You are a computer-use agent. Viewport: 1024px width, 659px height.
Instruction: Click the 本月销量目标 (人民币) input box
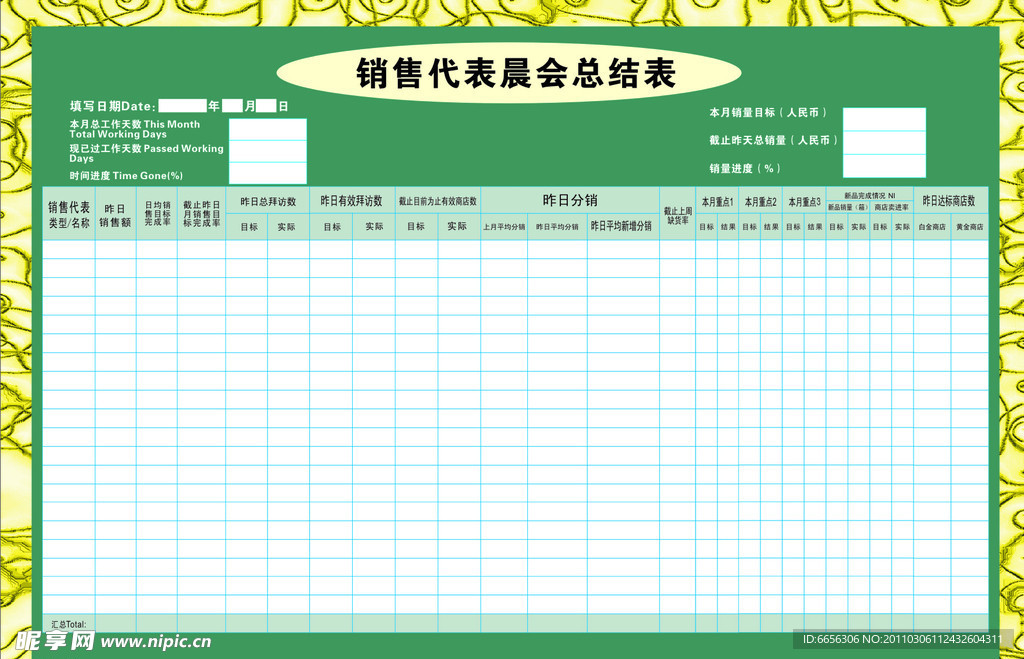(x=884, y=119)
